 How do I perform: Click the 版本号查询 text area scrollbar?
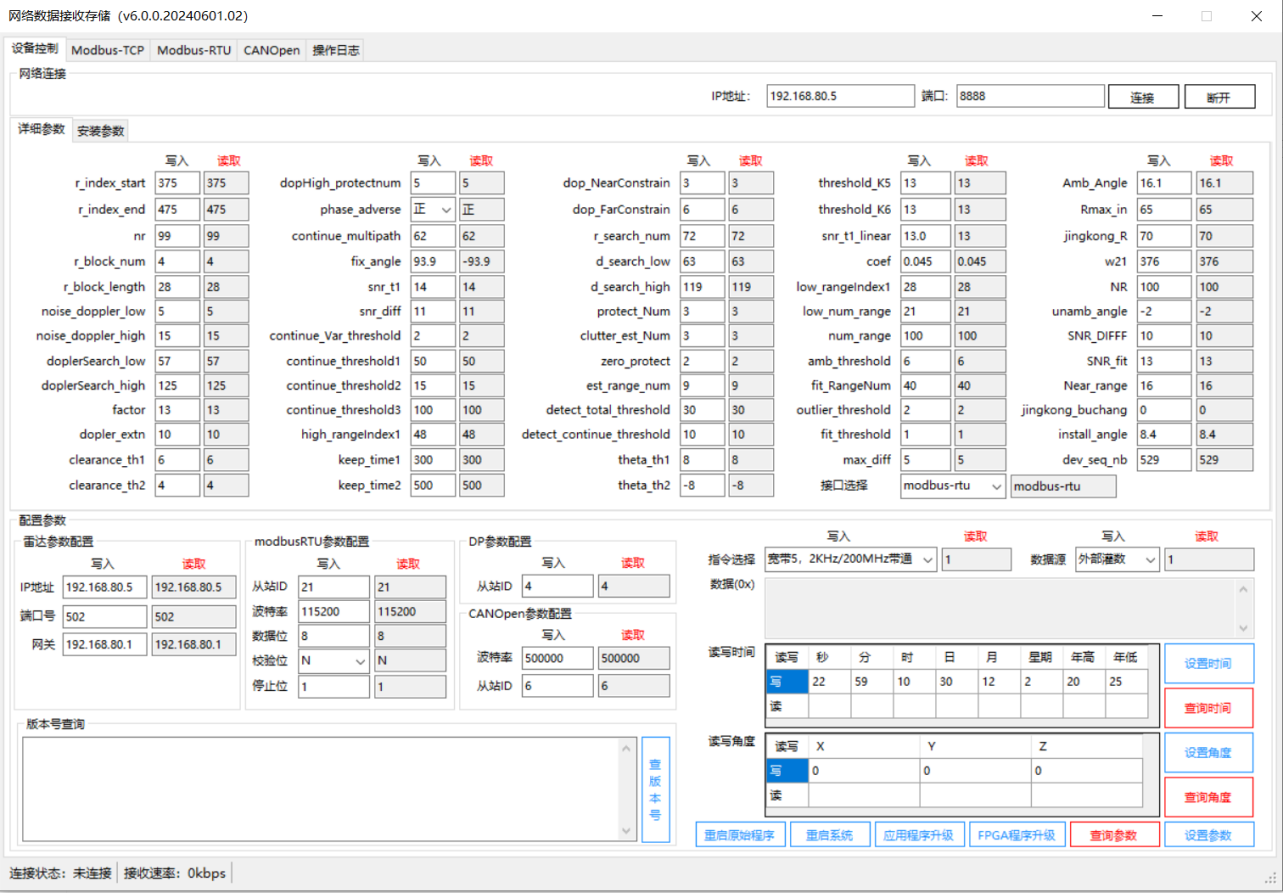point(627,789)
